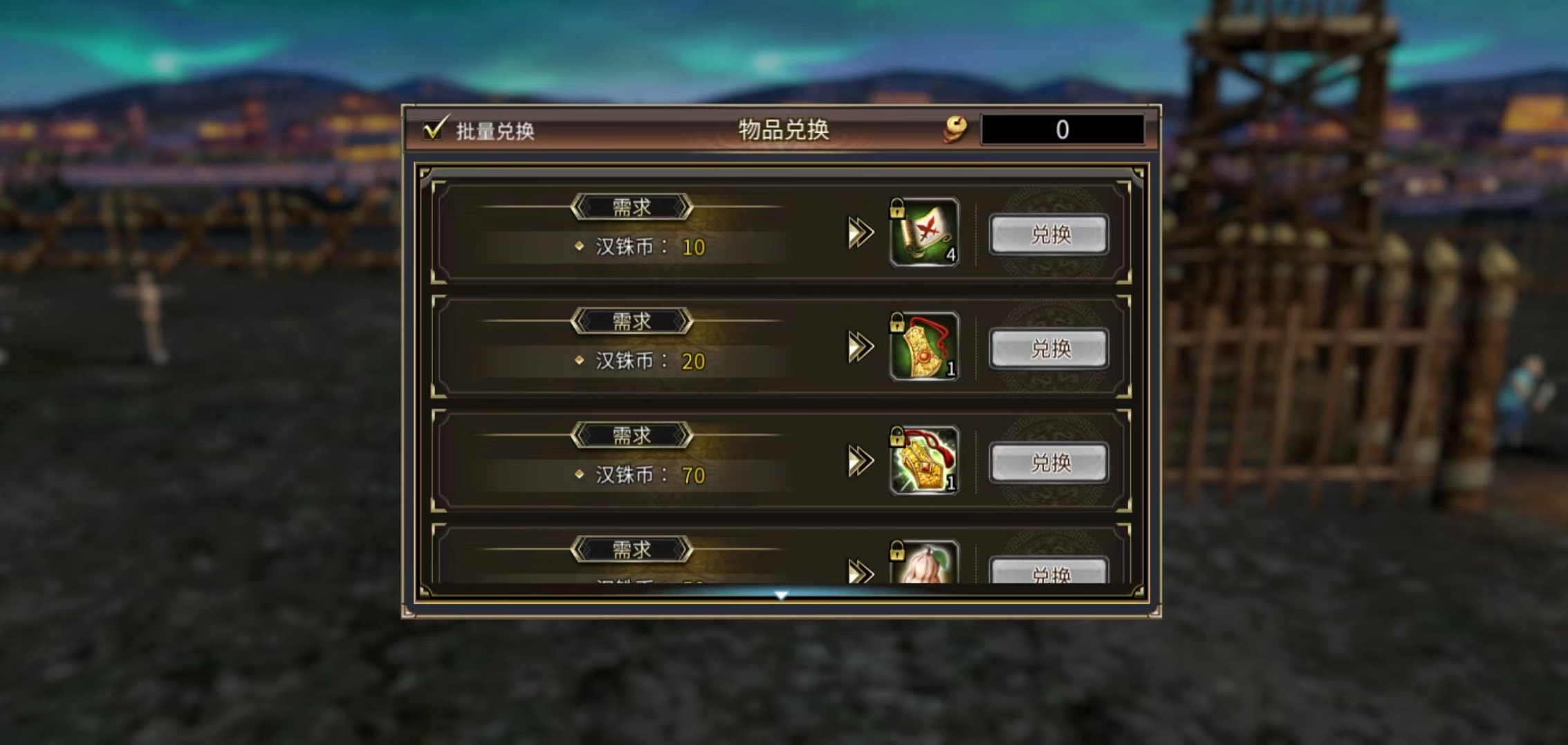Click the 物品兑换 dialog title
The height and width of the screenshot is (745, 1568).
point(783,129)
